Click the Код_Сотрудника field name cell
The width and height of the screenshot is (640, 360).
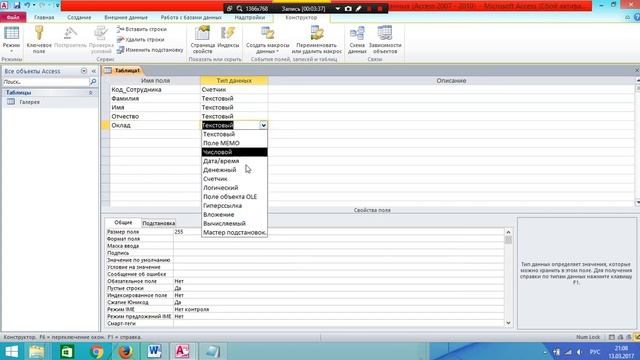tap(155, 89)
